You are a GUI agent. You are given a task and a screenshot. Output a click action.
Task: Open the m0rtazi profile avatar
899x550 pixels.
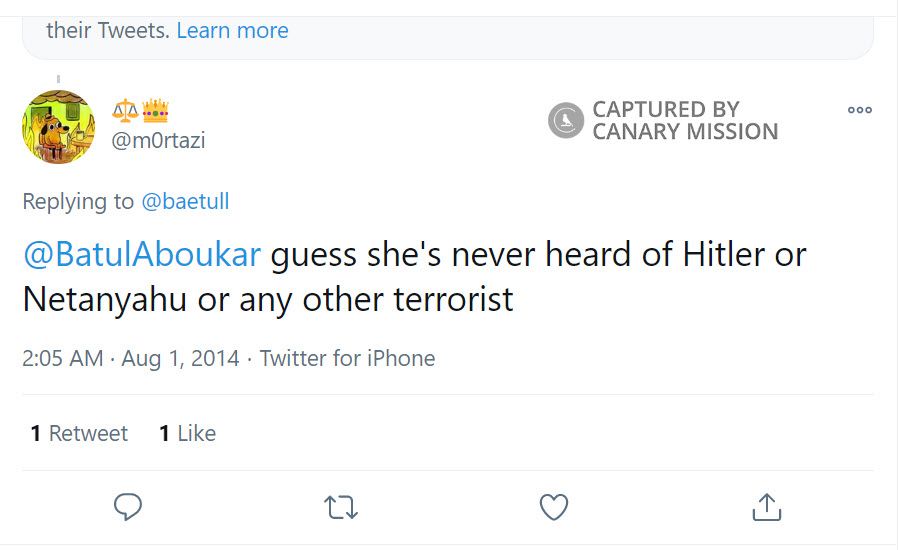click(x=59, y=126)
